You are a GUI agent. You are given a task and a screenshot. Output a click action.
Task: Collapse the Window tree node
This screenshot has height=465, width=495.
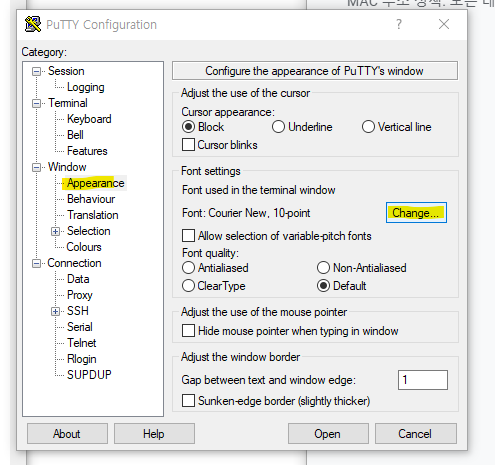point(36,167)
